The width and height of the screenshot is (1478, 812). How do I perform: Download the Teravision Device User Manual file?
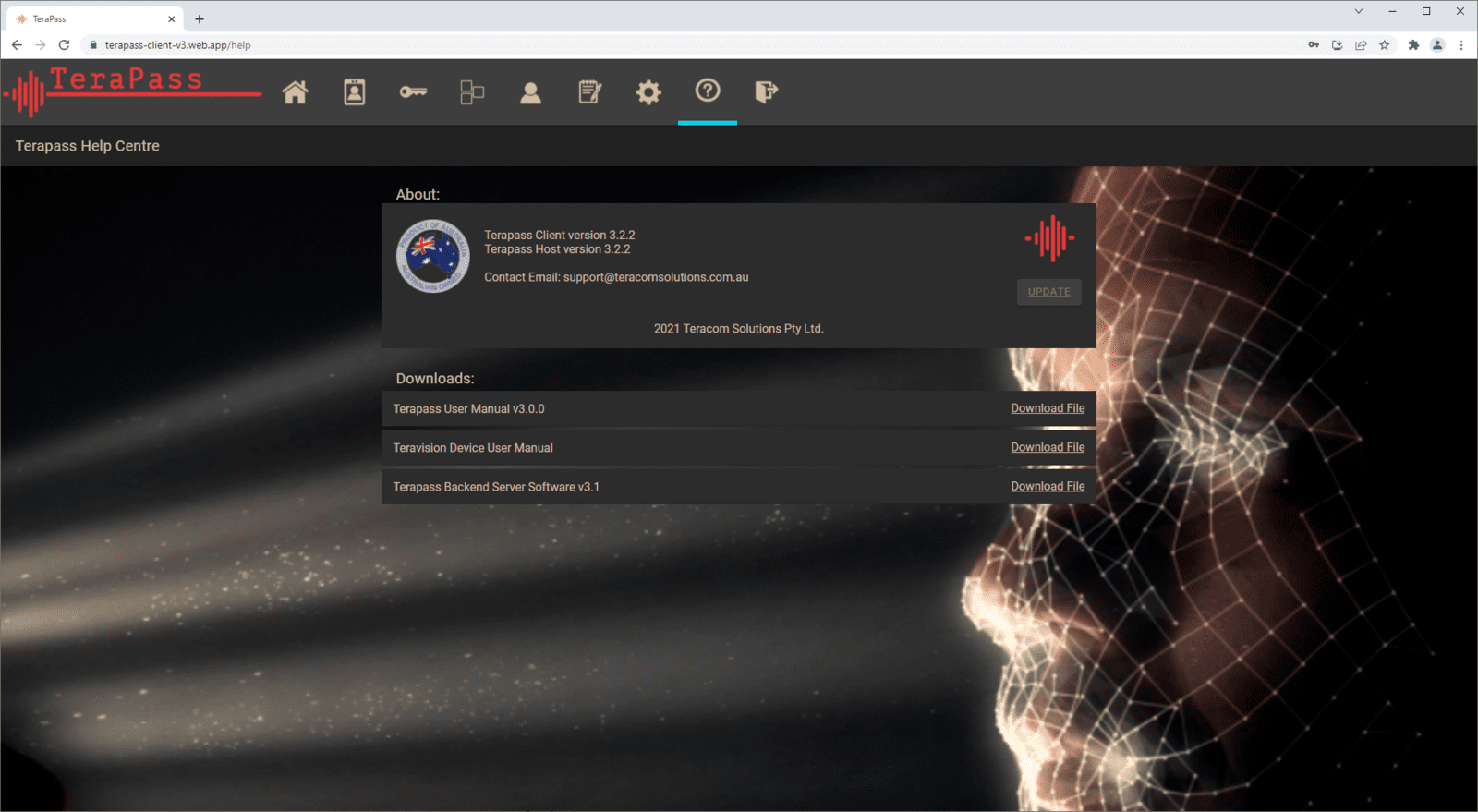coord(1048,447)
